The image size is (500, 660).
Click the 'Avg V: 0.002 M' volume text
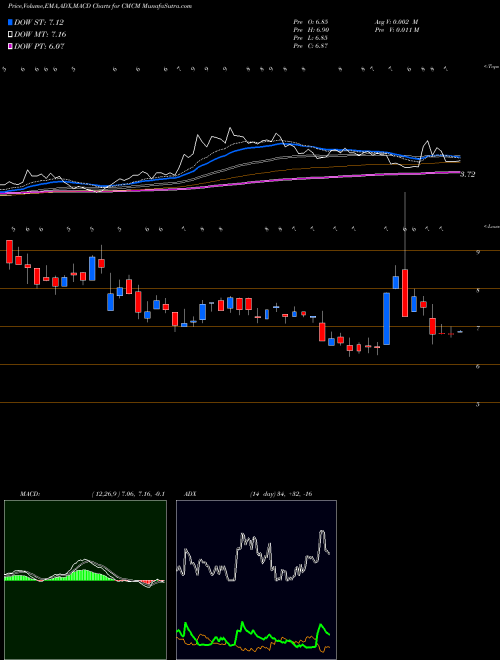click(396, 22)
